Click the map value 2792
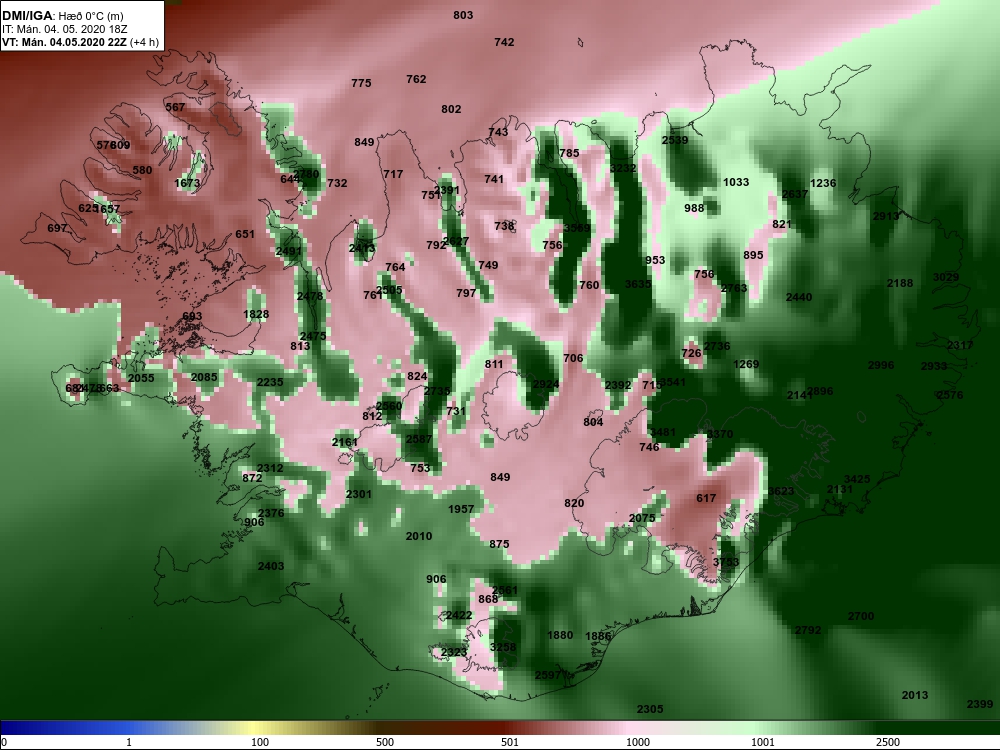The height and width of the screenshot is (750, 1000). click(808, 630)
